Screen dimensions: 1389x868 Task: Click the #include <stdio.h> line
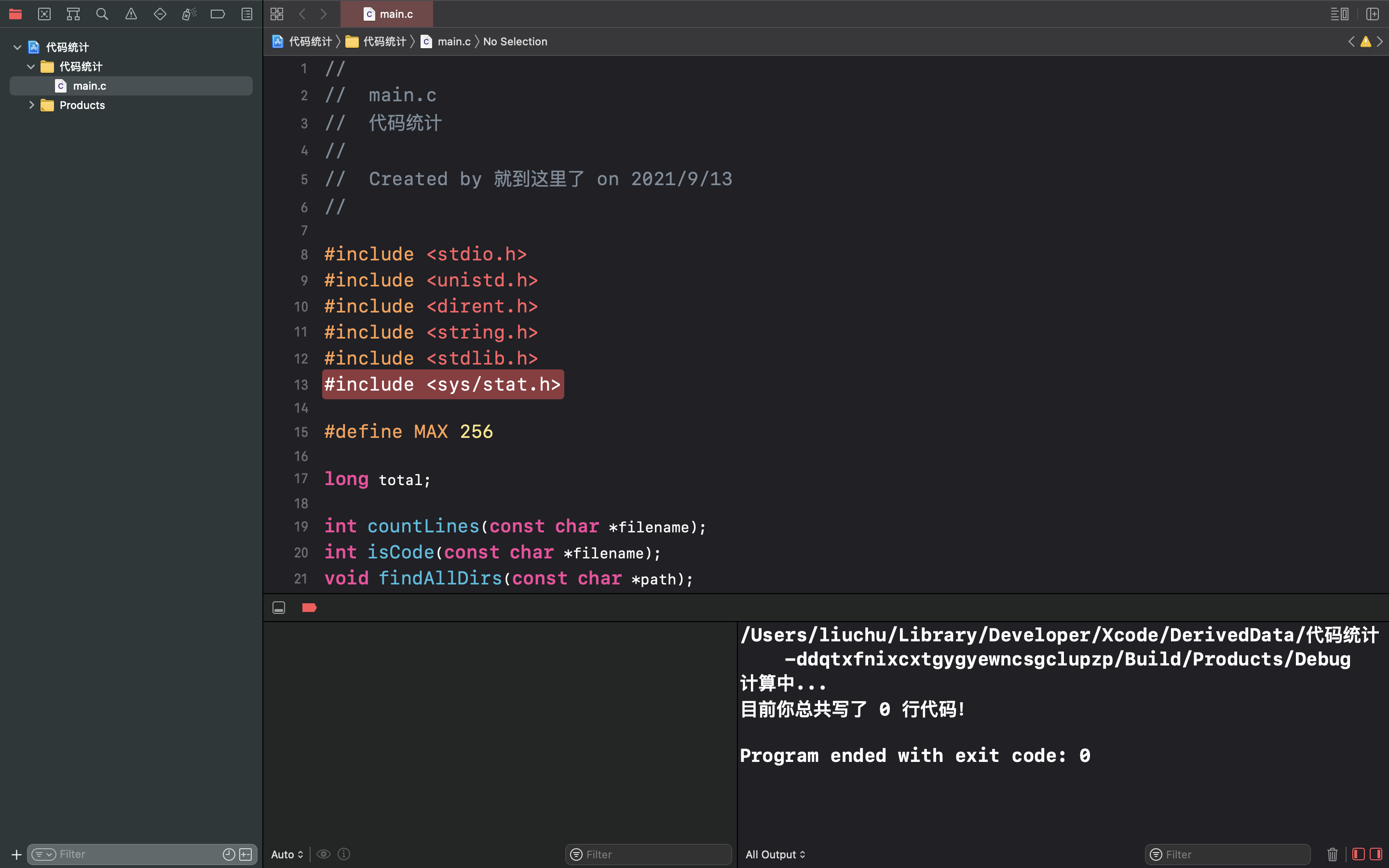coord(425,254)
